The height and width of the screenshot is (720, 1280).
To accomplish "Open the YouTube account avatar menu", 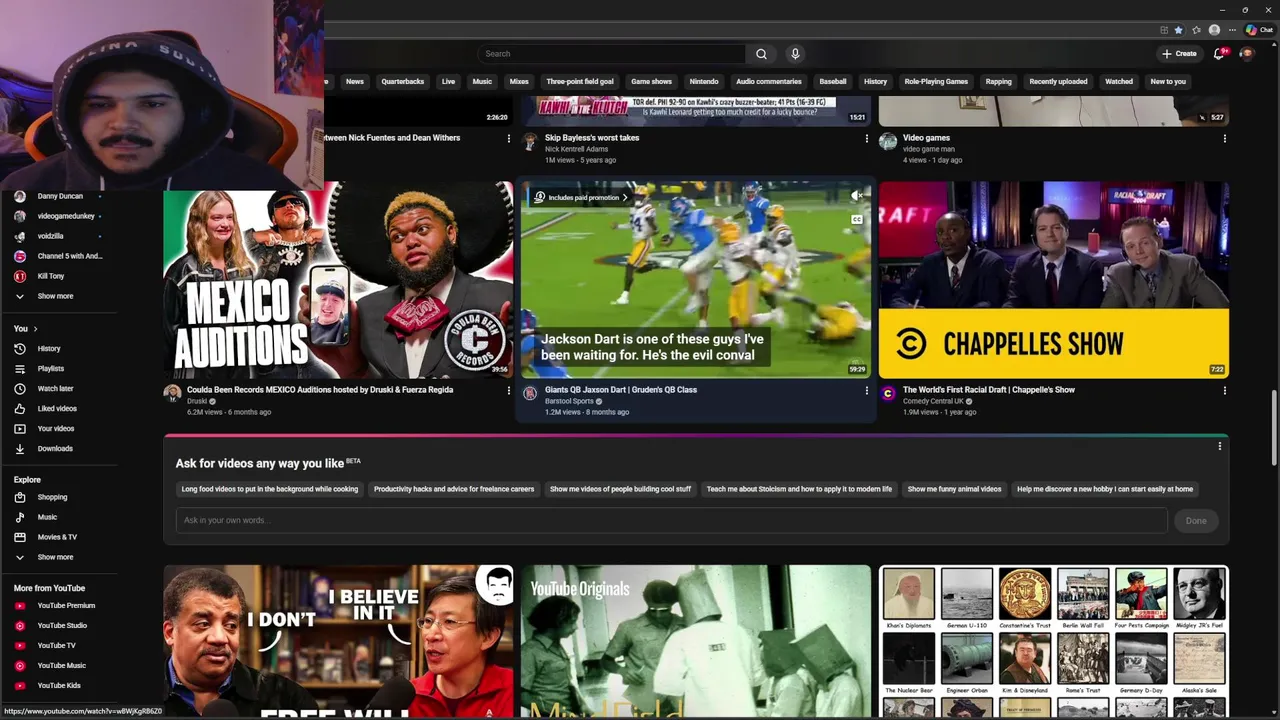I will tap(1246, 54).
